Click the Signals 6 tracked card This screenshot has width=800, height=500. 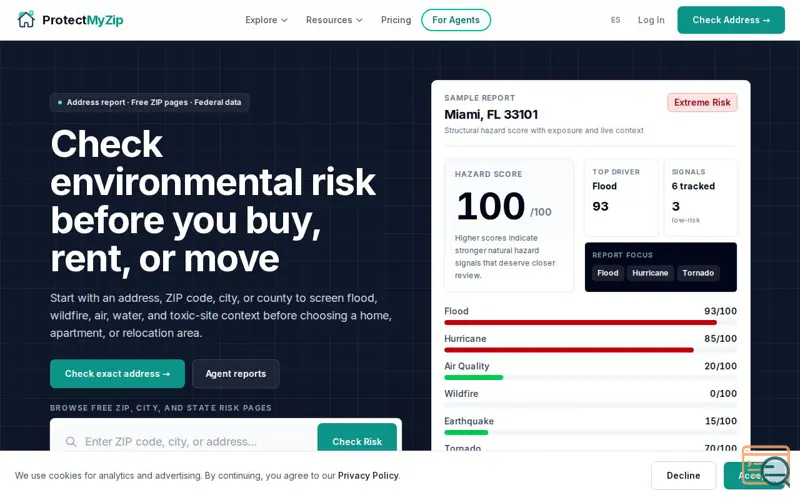pyautogui.click(x=701, y=197)
